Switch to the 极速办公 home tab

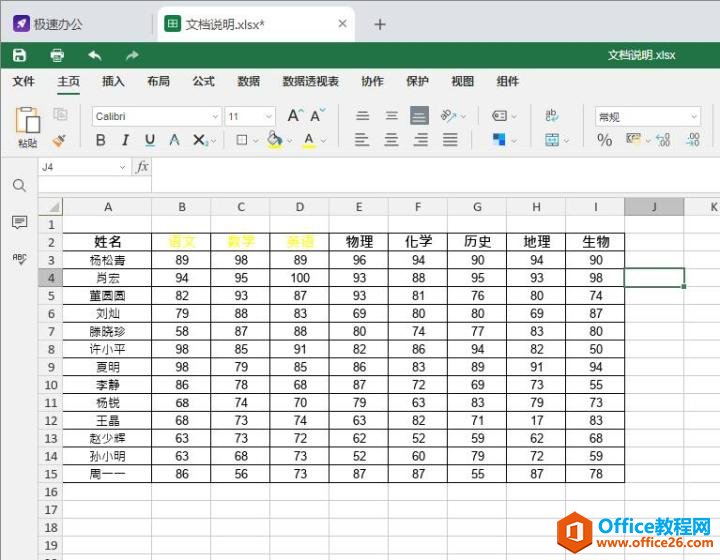[48, 24]
